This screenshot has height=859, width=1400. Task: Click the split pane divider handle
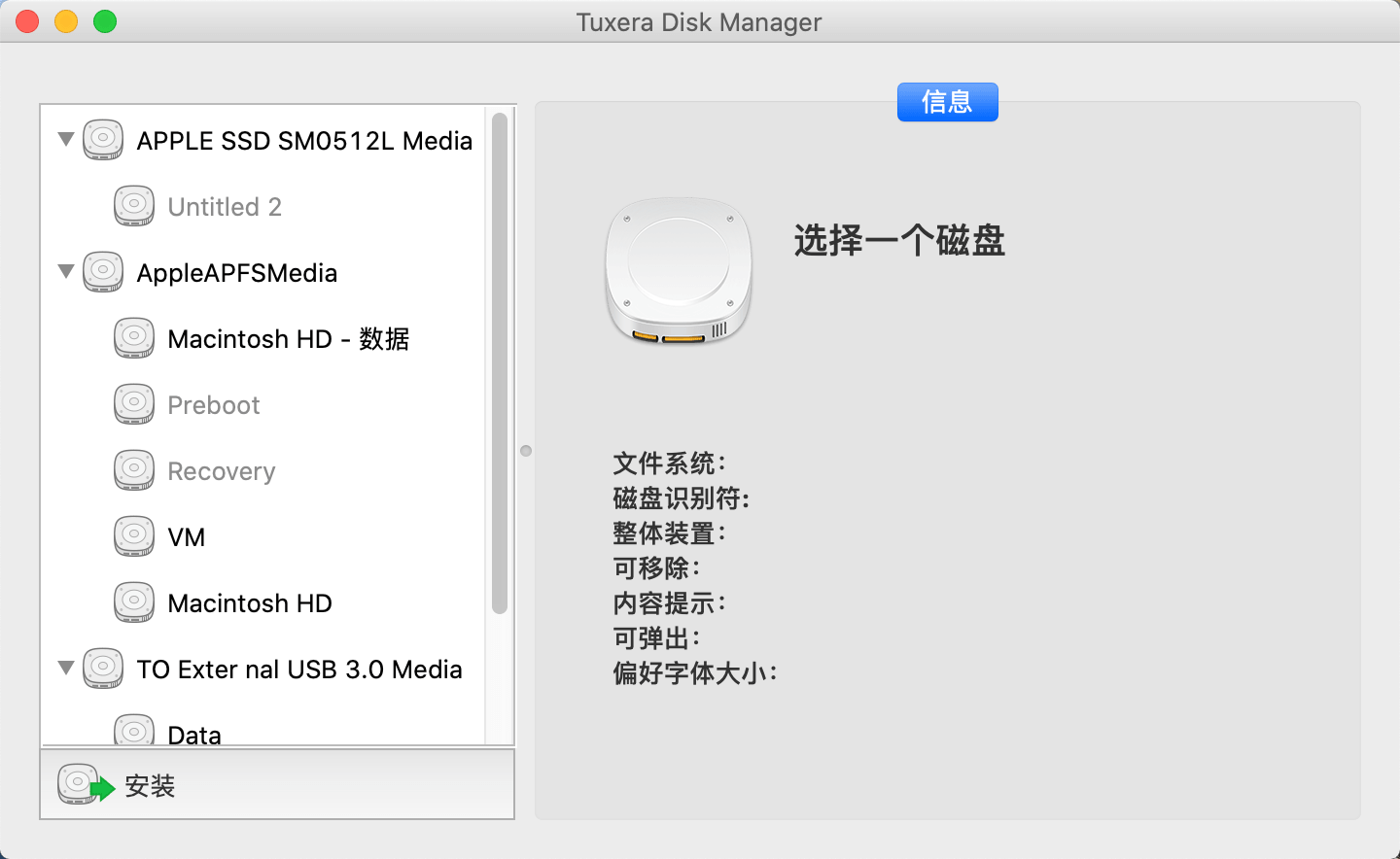click(x=526, y=451)
